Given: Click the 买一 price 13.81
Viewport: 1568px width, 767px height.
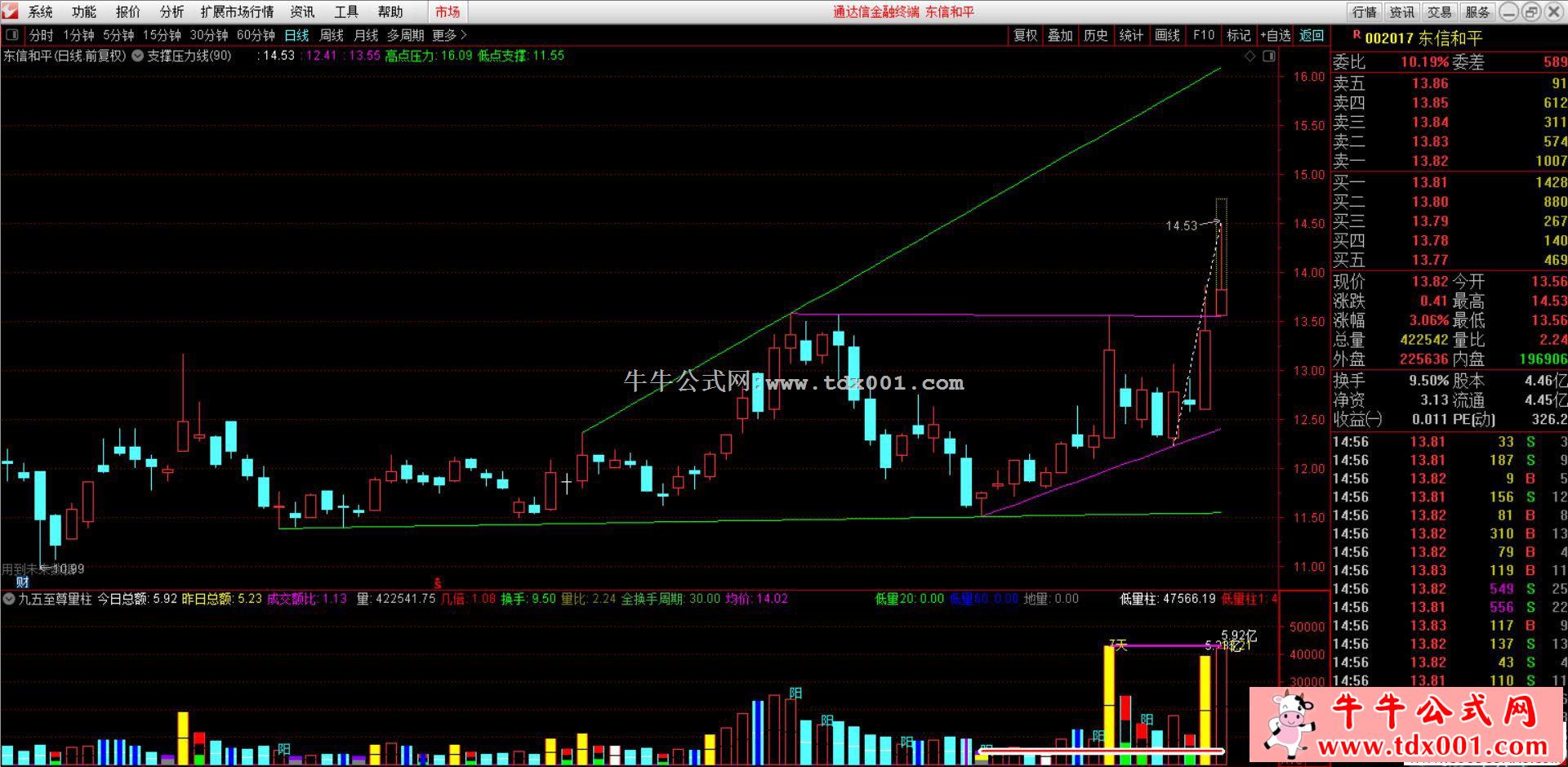Looking at the screenshot, I should 1429,182.
